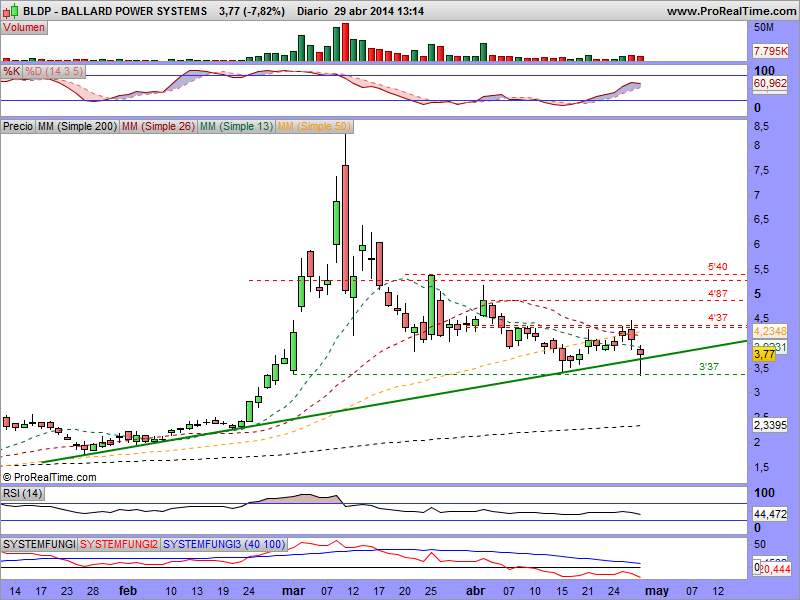This screenshot has width=800, height=600.
Task: Click the abr month marker on date axis
Action: (476, 591)
